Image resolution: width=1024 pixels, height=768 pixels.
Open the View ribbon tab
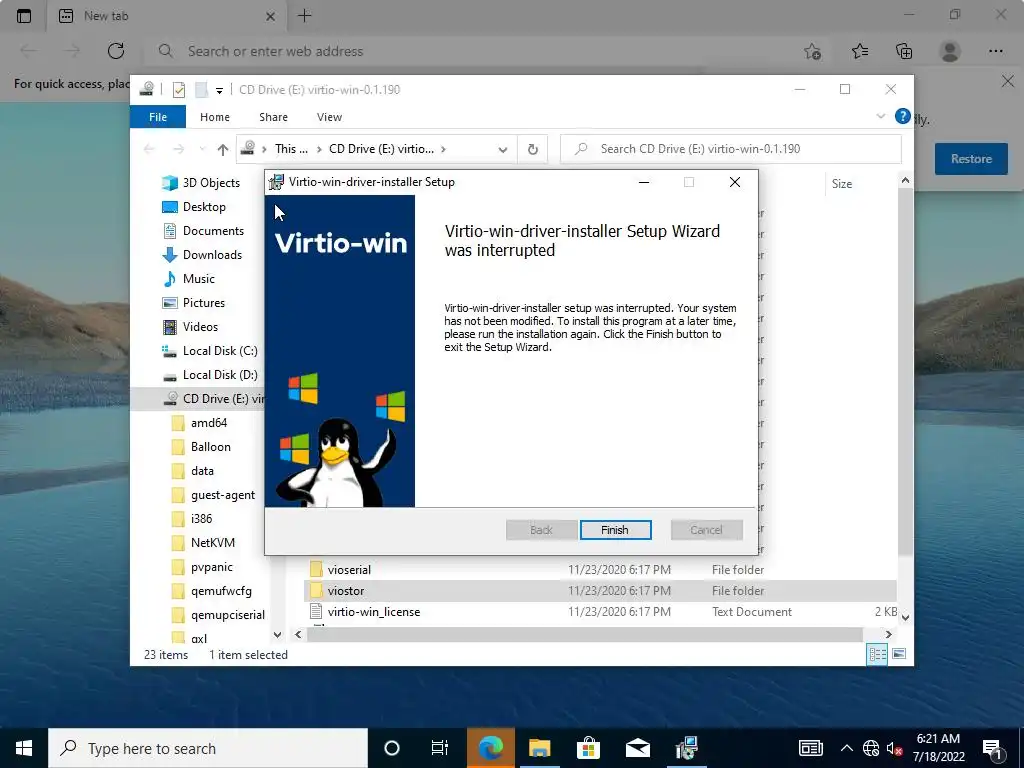329,117
